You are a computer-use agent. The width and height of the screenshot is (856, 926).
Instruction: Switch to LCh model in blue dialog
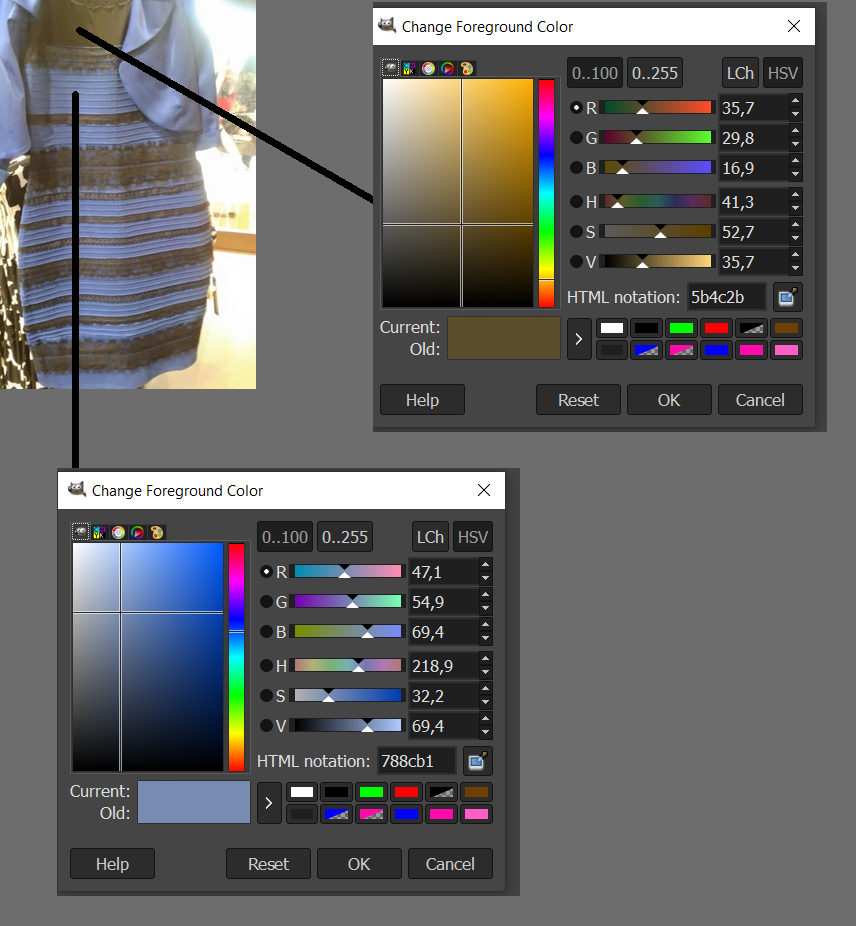coord(430,537)
